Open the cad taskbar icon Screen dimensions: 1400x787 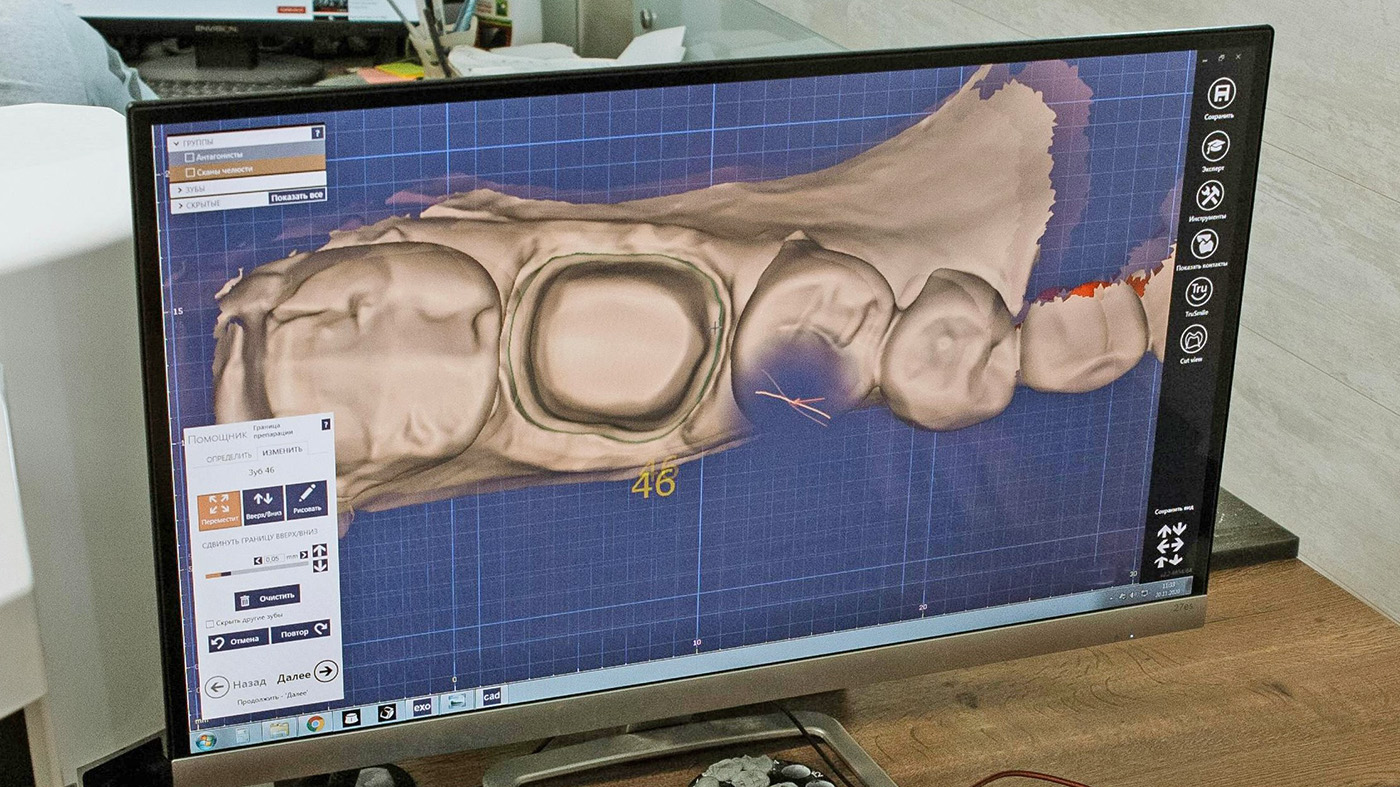tap(492, 696)
